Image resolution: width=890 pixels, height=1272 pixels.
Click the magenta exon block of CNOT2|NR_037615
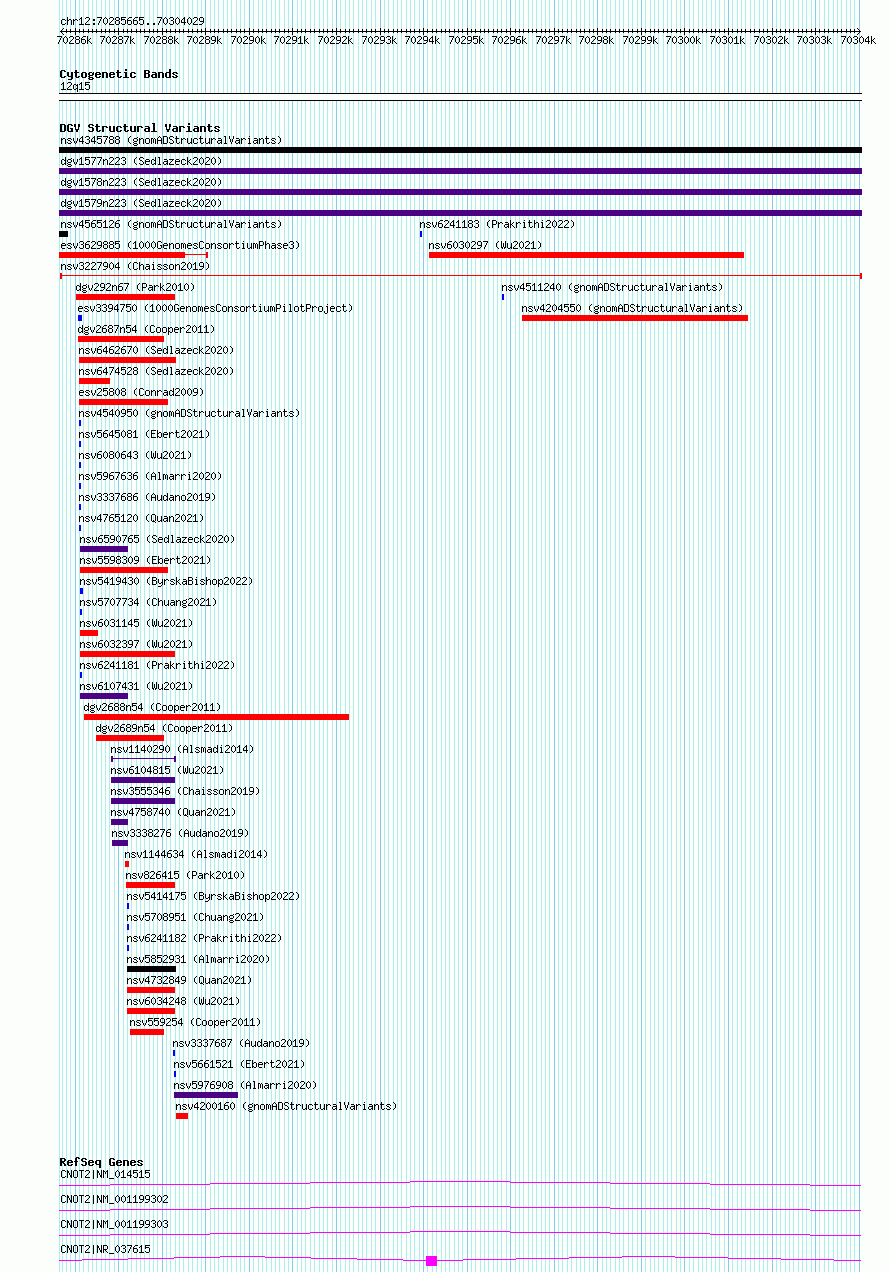(x=432, y=1261)
